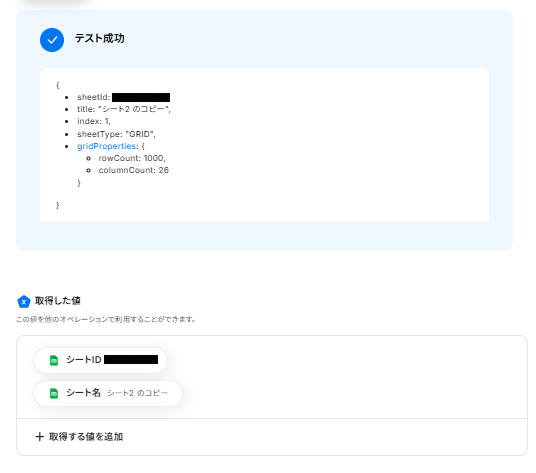Image resolution: width=536 pixels, height=473 pixels.
Task: Click the rowCount: 1000 entry
Action: point(132,158)
